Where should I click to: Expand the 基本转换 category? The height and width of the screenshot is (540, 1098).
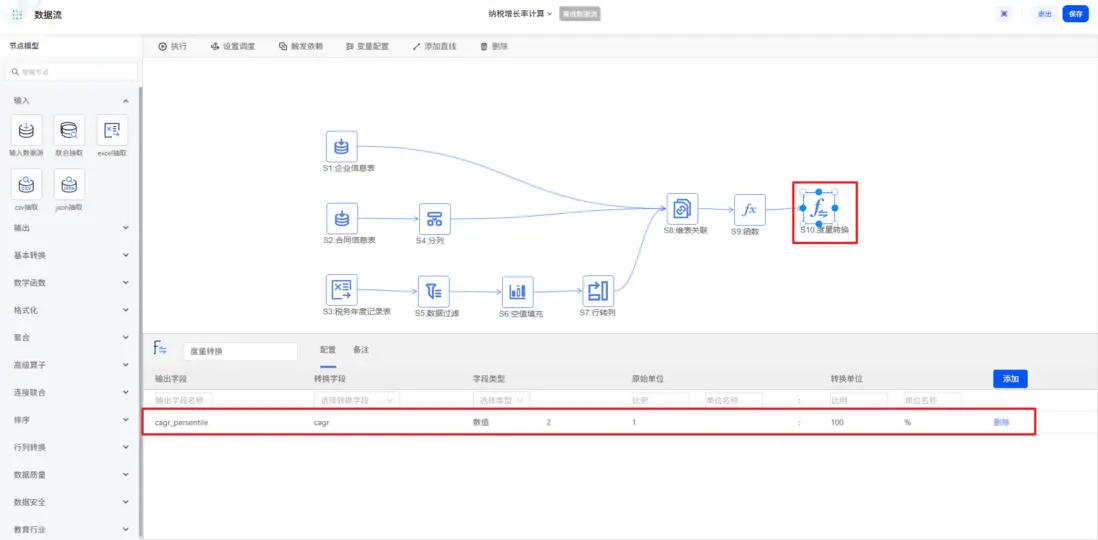(x=125, y=255)
